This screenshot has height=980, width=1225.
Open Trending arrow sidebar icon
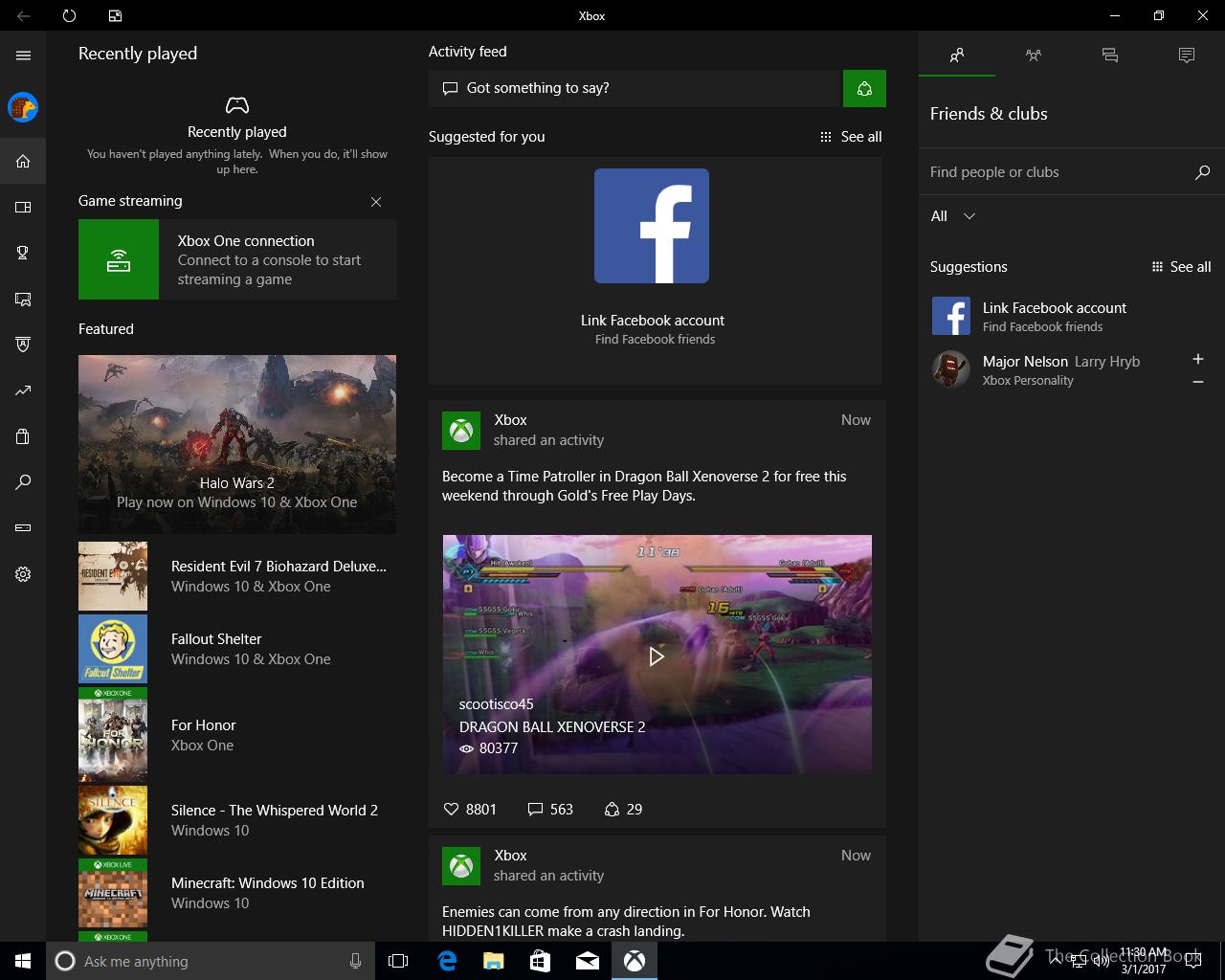tap(23, 390)
